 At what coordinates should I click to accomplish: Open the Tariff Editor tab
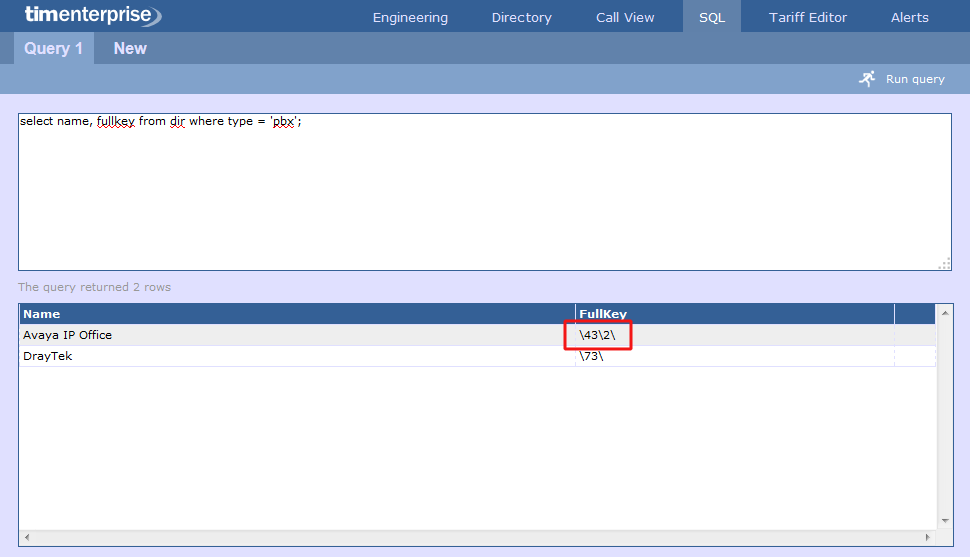[x=807, y=17]
